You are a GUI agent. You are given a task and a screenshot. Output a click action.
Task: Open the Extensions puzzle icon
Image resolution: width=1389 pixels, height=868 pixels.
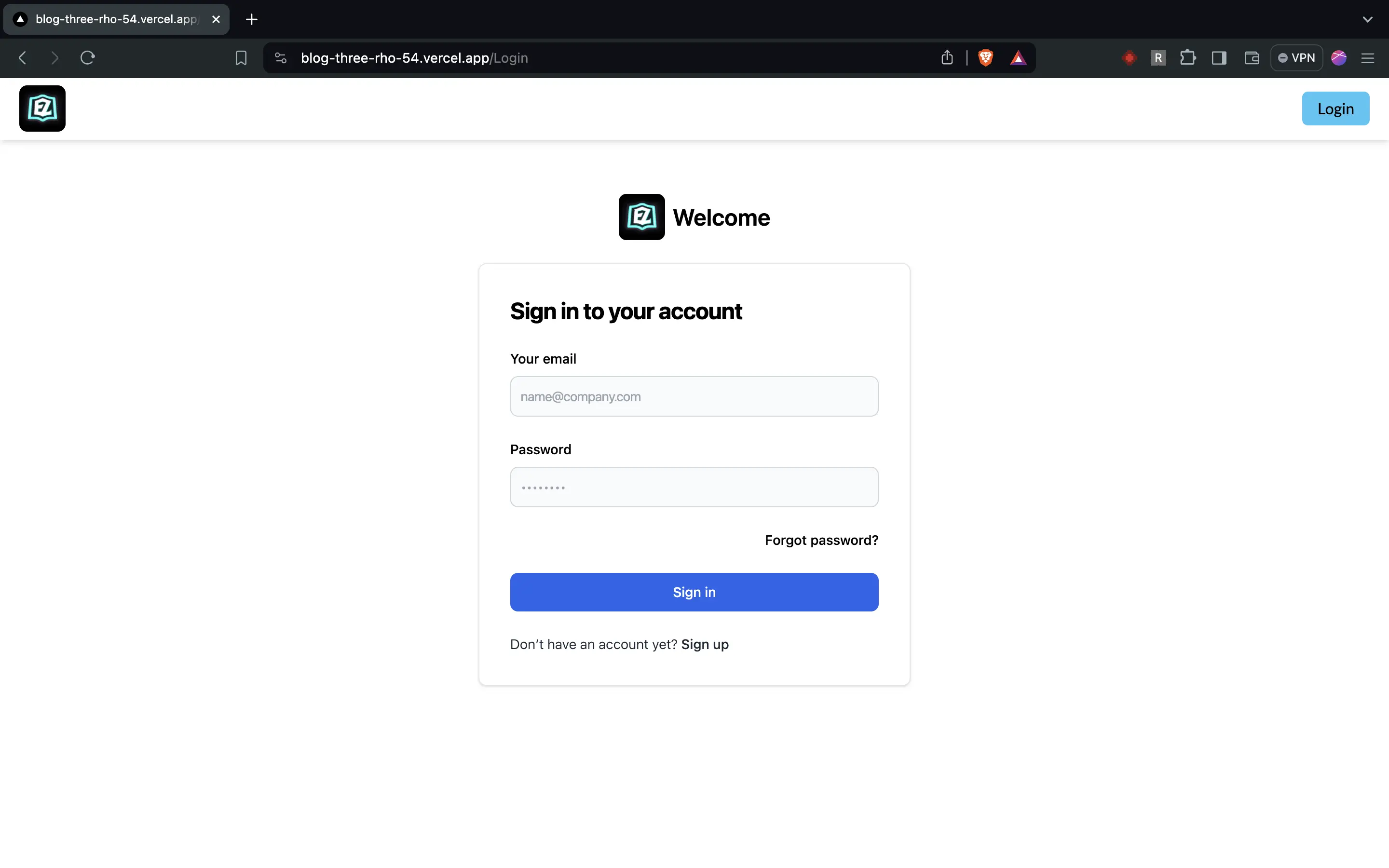[1187, 58]
